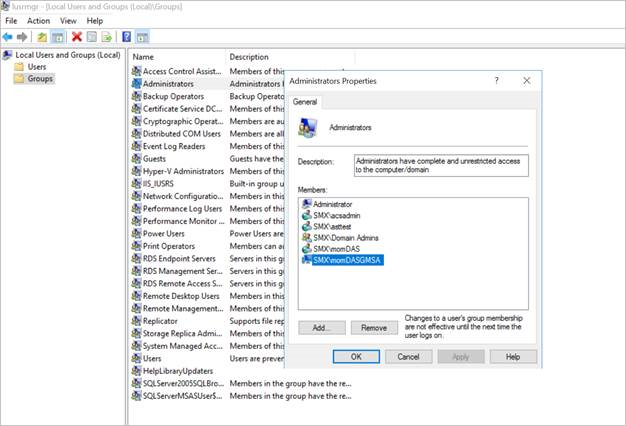This screenshot has height=426, width=626.
Task: Select Access Control Assist... group
Action: pos(182,71)
